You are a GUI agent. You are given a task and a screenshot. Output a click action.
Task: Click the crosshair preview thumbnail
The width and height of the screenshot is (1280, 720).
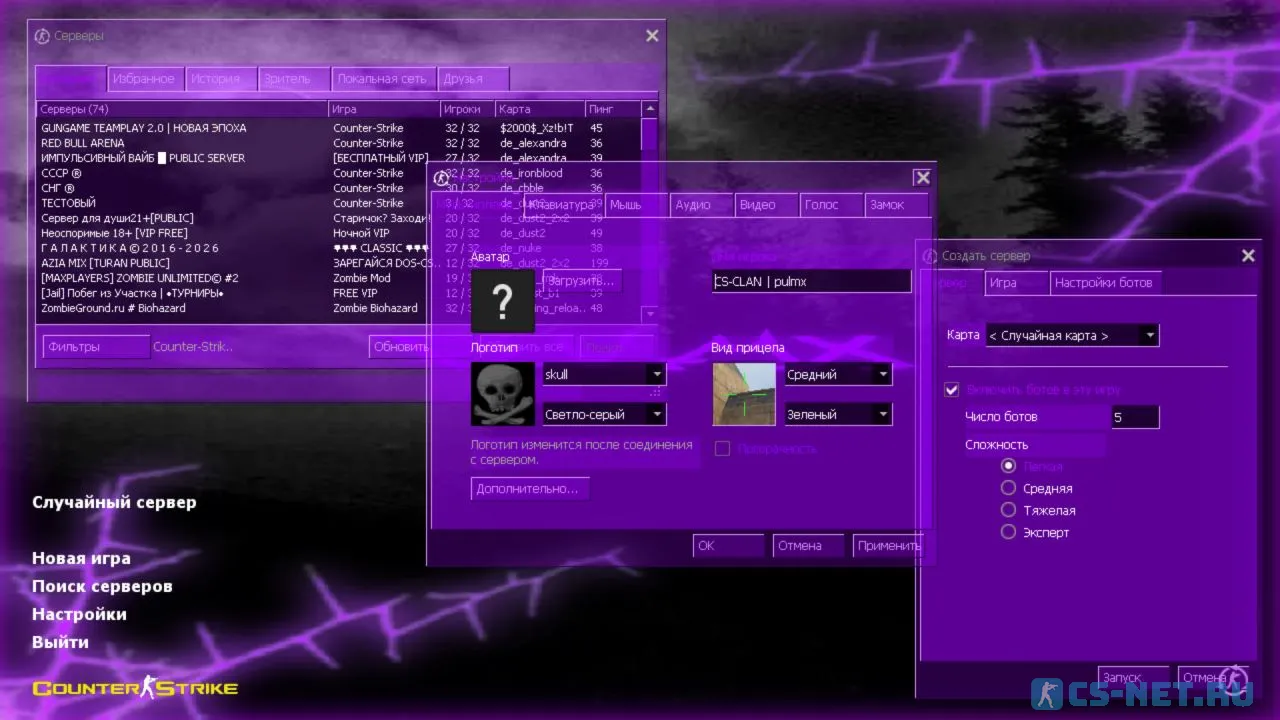tap(743, 394)
